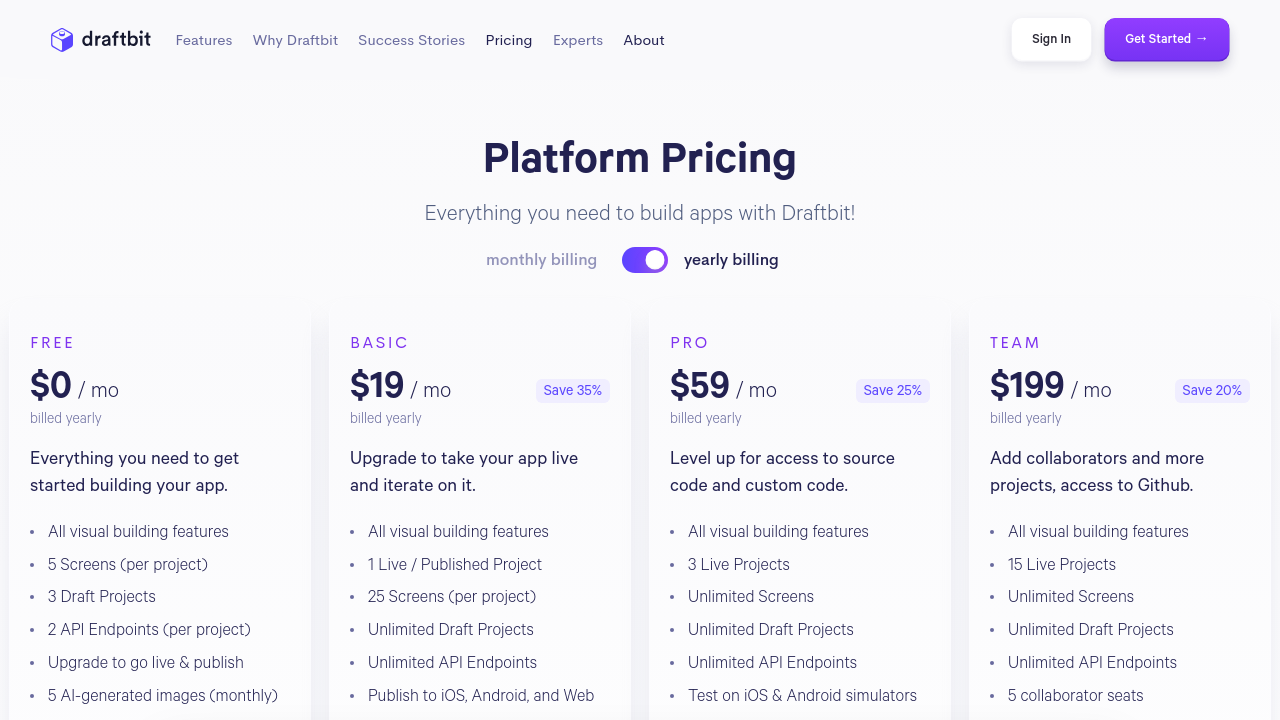
Task: Click the Save 25% badge on Pro
Action: click(x=893, y=391)
